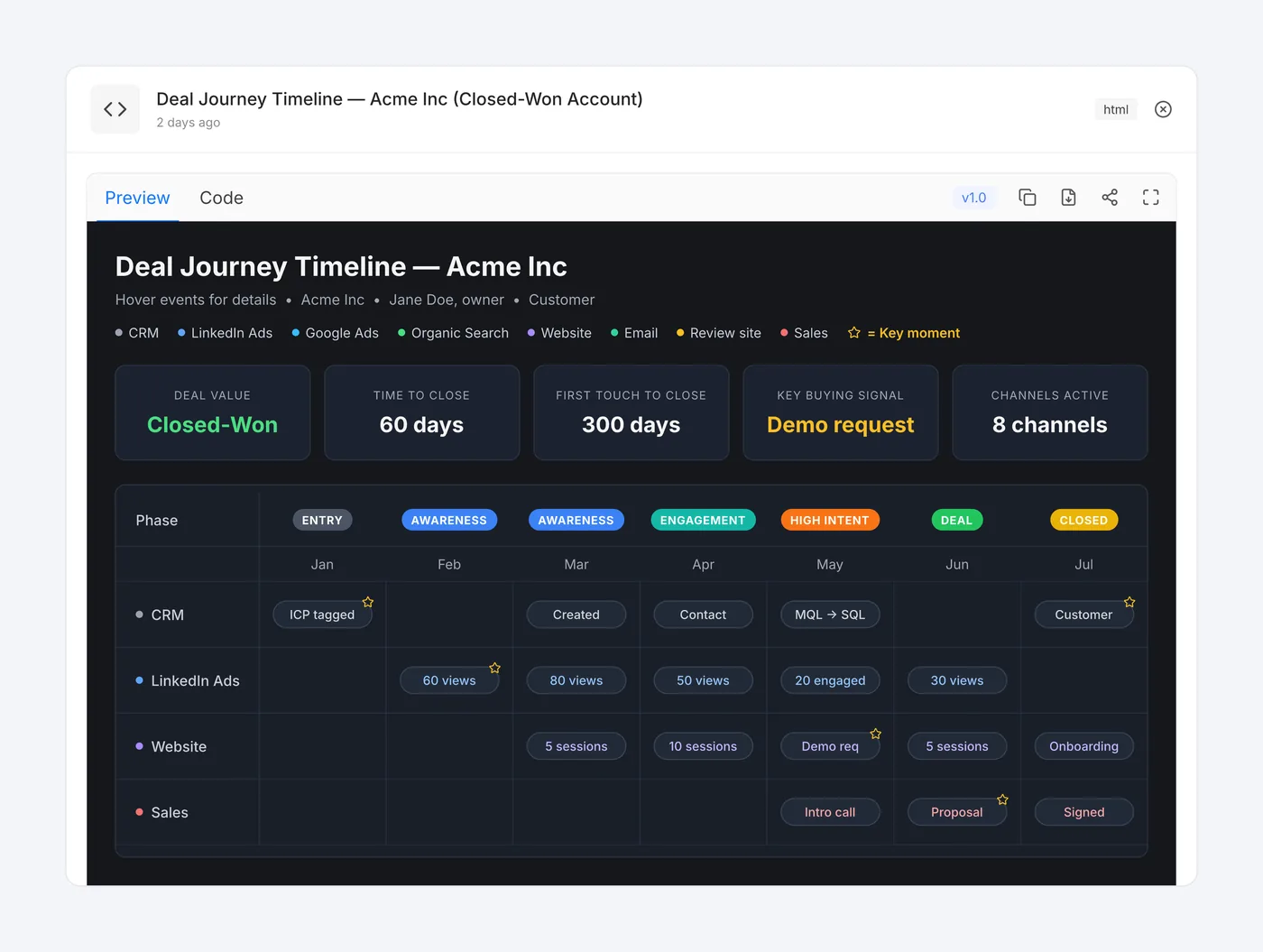Click the Email legend entry
Screen dimensions: 1263x952
click(x=634, y=333)
